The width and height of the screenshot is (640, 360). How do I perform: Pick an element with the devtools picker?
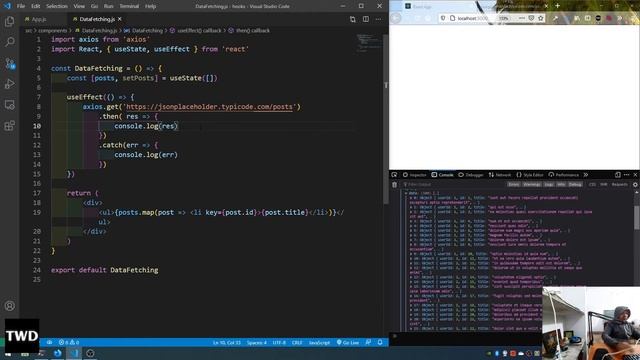coord(394,175)
